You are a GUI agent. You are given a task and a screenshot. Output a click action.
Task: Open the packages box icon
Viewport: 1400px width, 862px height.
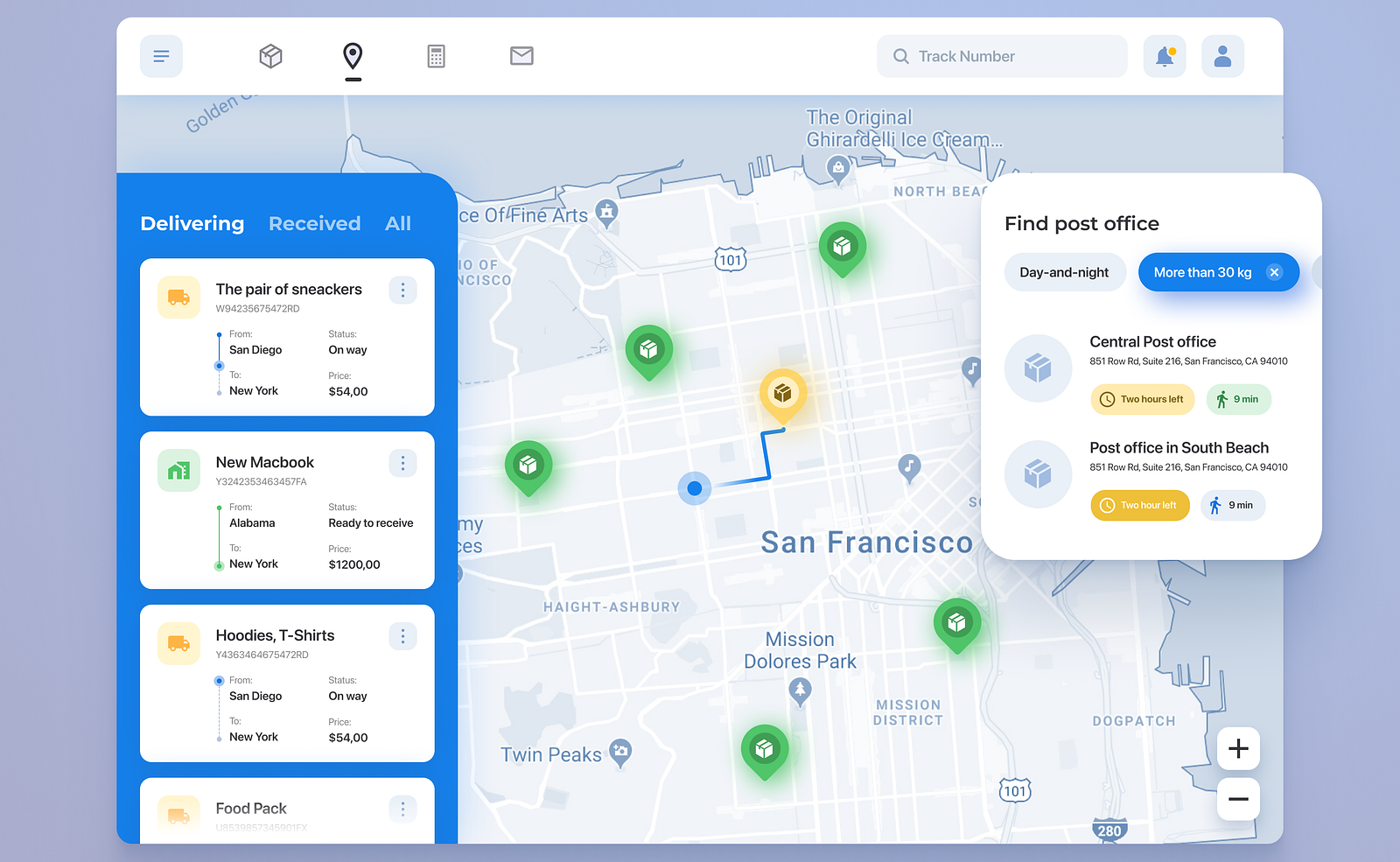(270, 56)
